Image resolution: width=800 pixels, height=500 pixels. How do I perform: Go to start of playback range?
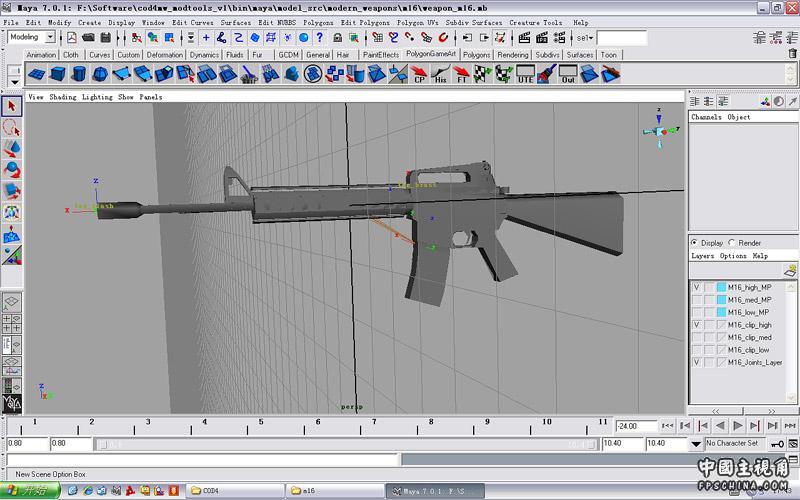coord(667,426)
